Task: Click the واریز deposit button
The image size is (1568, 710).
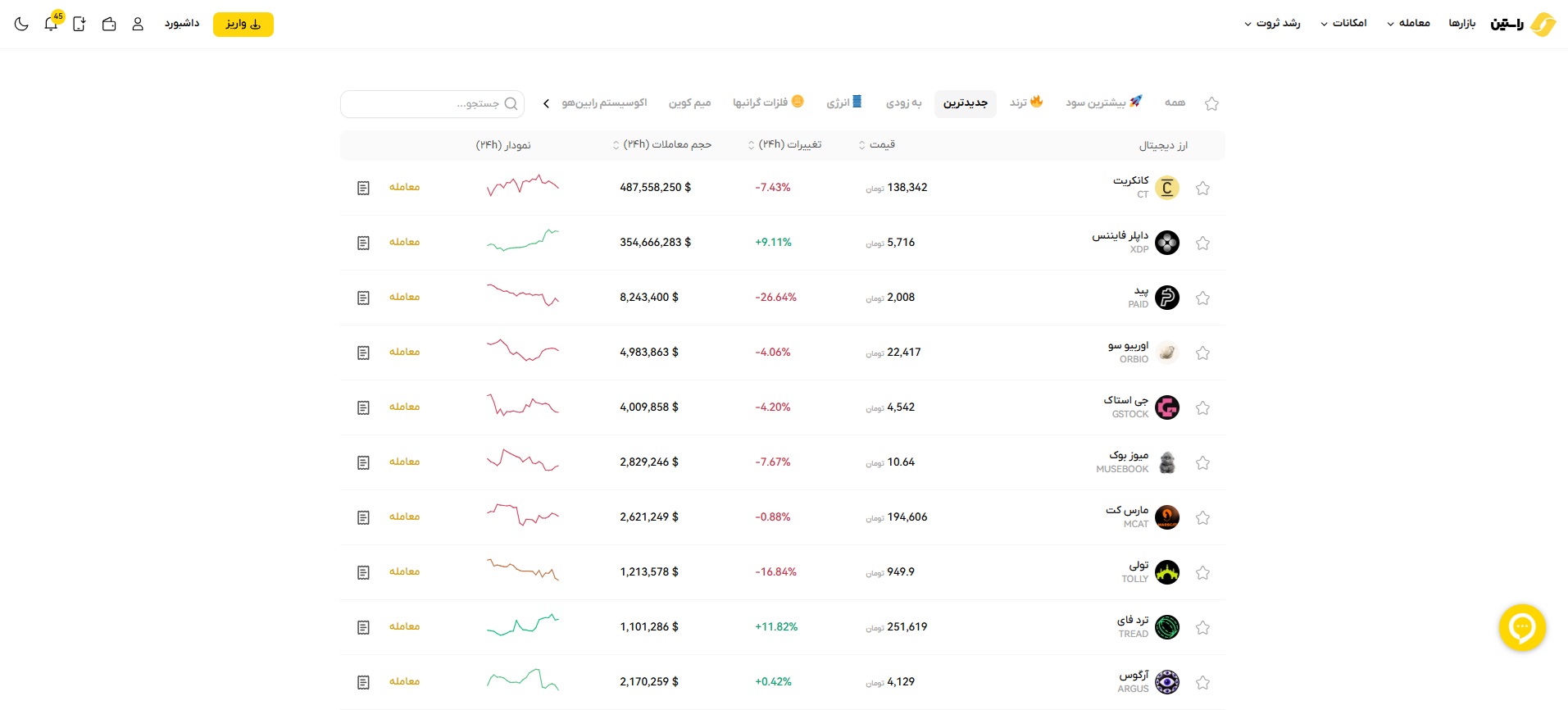Action: pyautogui.click(x=243, y=24)
